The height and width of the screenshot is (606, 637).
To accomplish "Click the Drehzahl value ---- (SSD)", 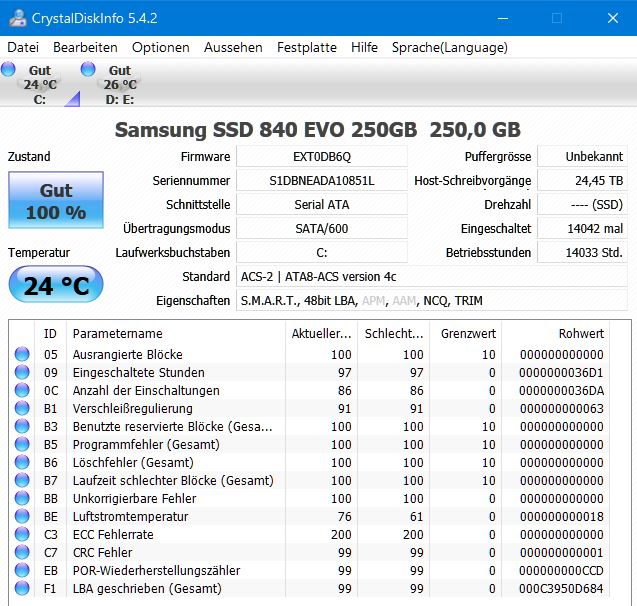I will 583,204.
